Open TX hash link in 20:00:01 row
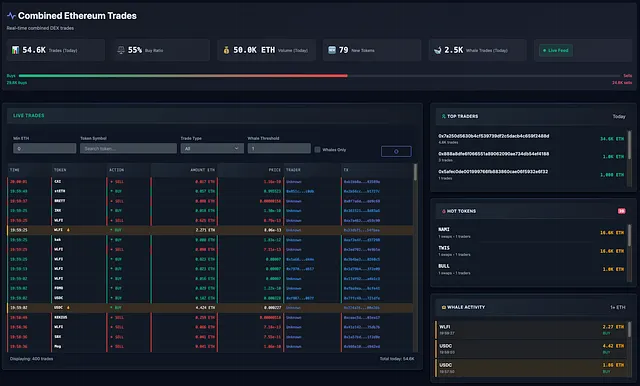 (361, 182)
